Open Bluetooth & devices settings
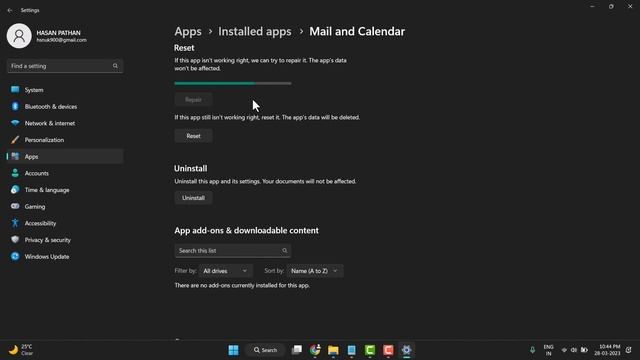The width and height of the screenshot is (640, 360). click(x=65, y=107)
